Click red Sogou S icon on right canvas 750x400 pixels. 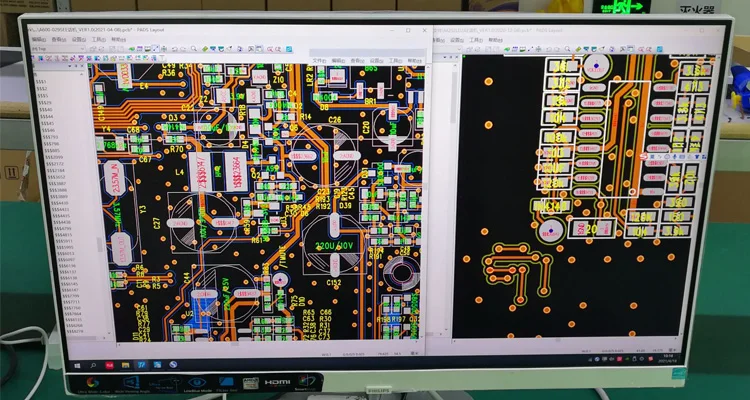pos(643,156)
